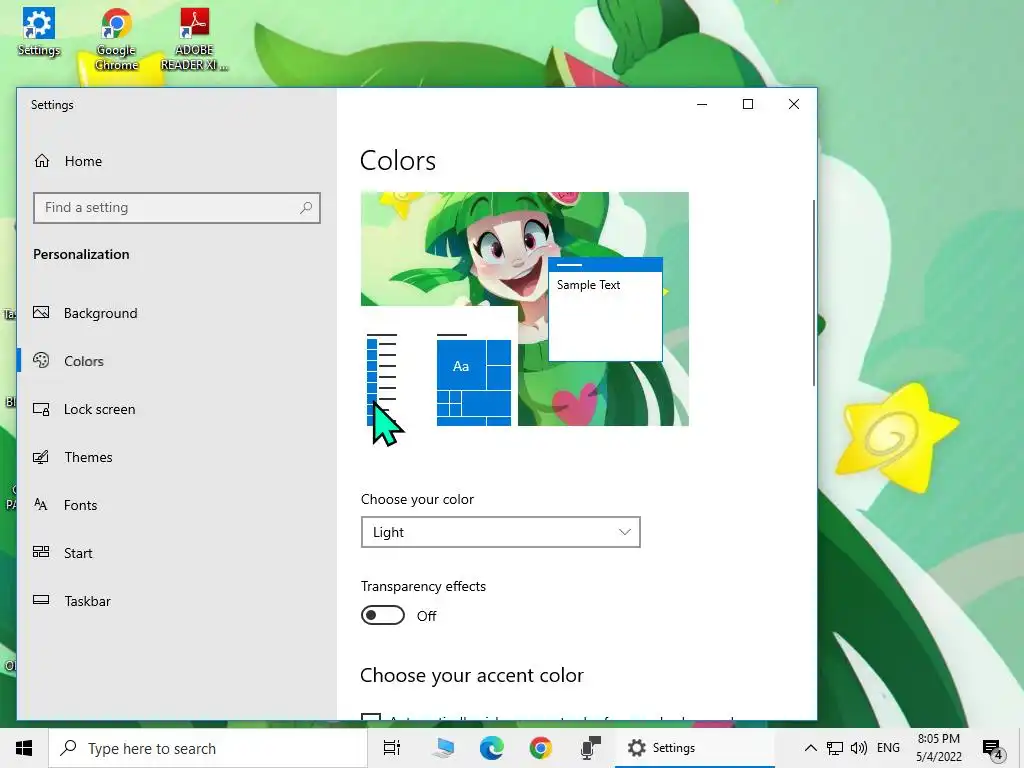Launch Google Chrome from the taskbar
The width and height of the screenshot is (1024, 768).
[x=541, y=748]
